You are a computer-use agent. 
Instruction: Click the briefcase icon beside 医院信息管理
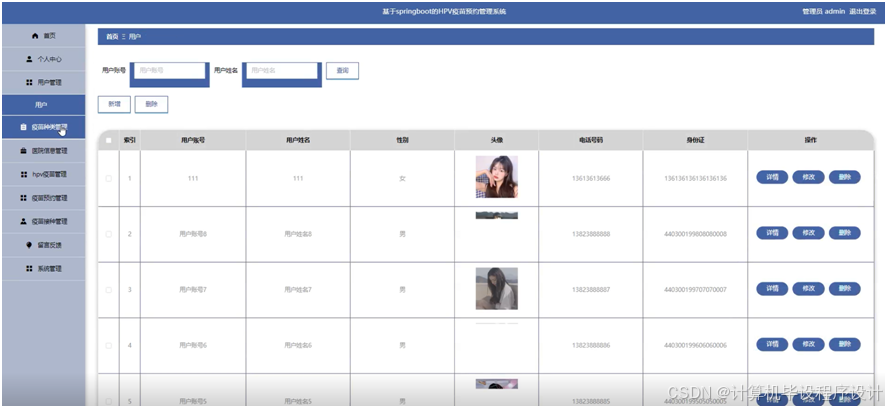click(x=23, y=151)
